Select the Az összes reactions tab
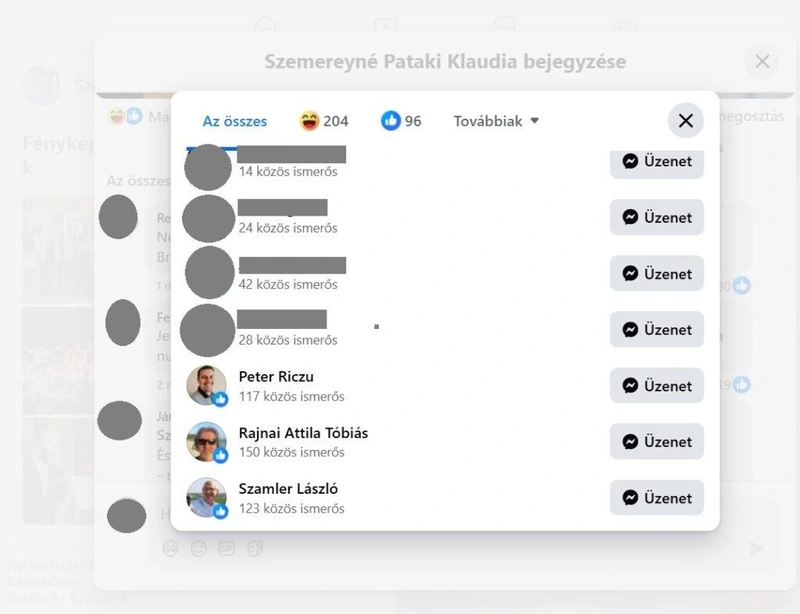Image resolution: width=800 pixels, height=614 pixels. click(x=235, y=121)
